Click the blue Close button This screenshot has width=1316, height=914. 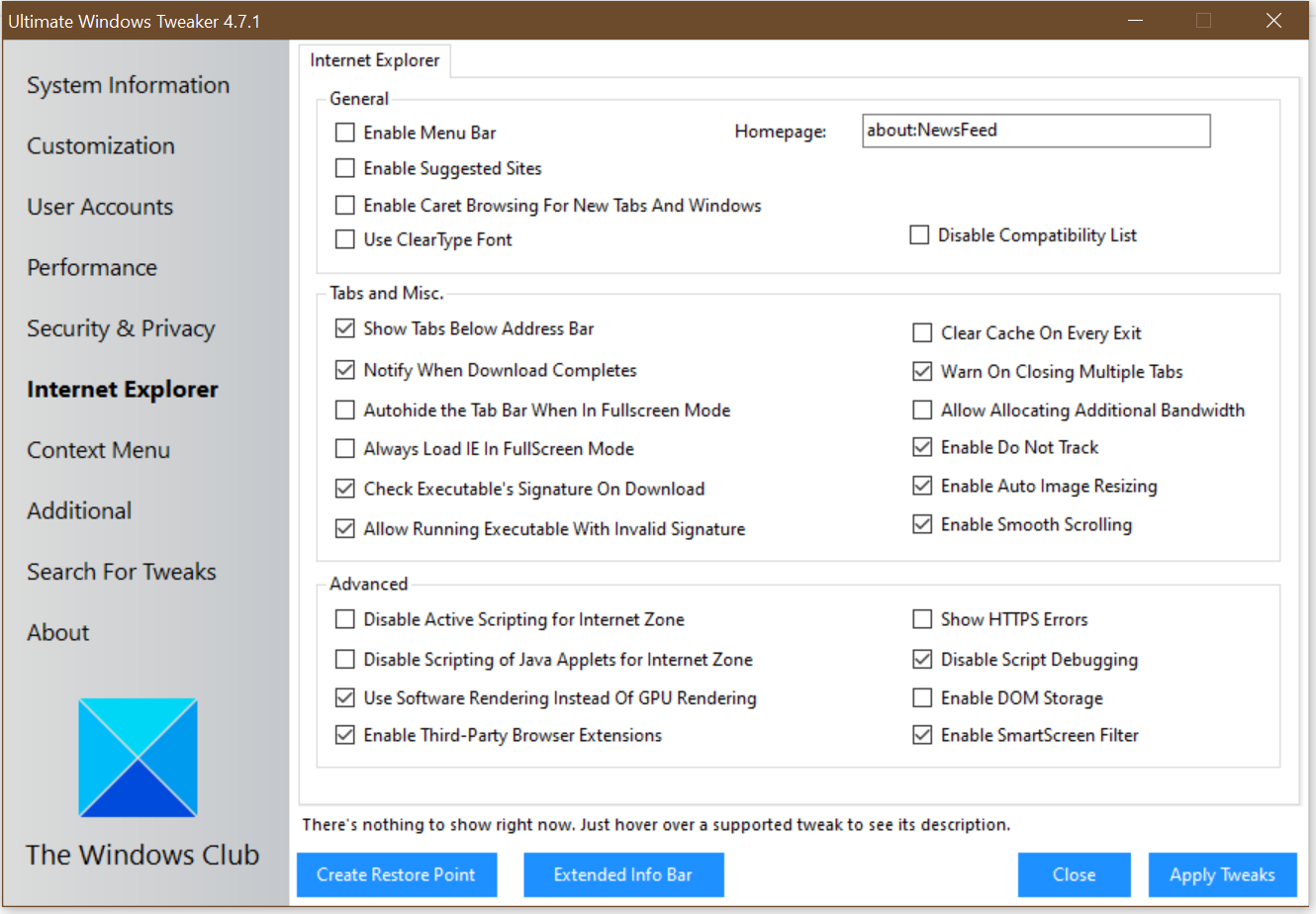coord(1075,874)
